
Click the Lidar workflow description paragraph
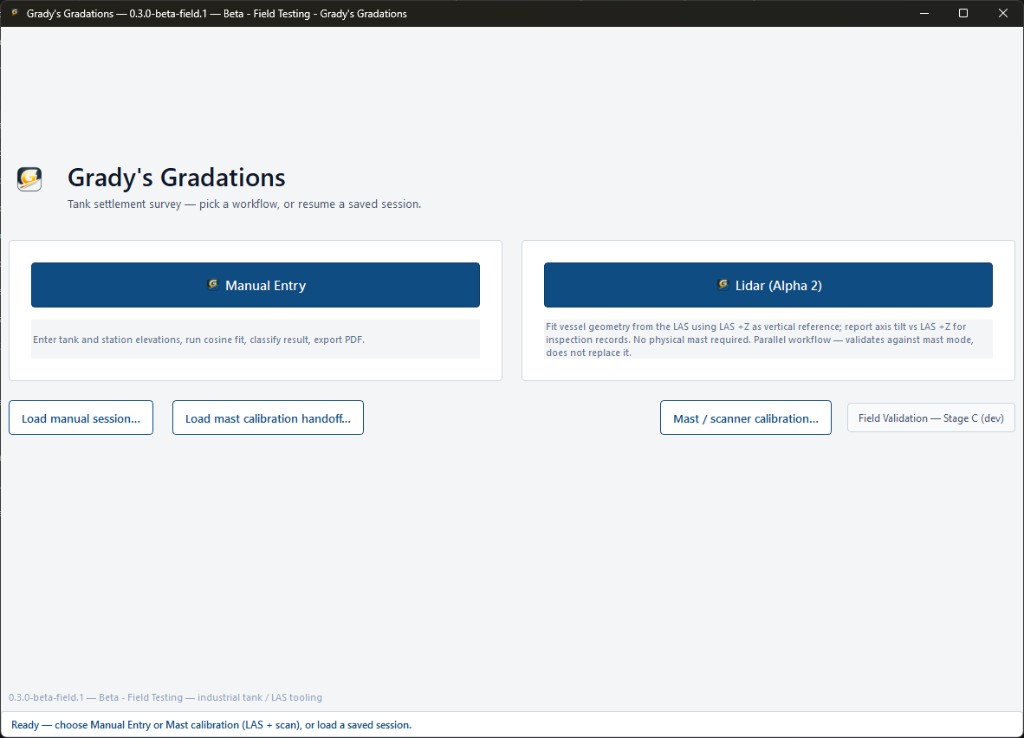coord(761,340)
